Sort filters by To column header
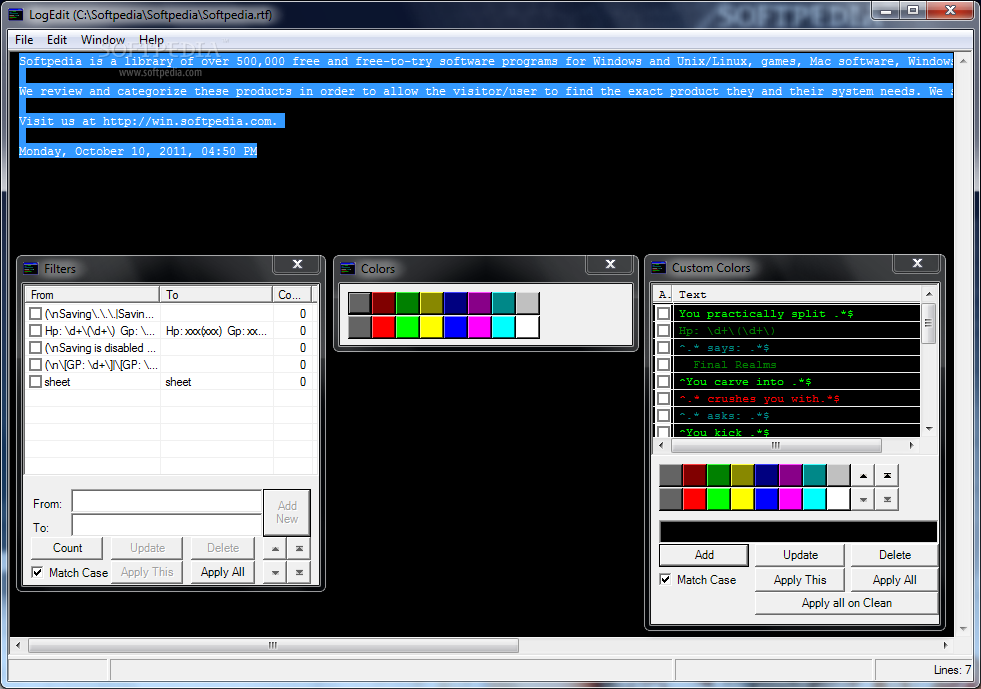Screen dimensions: 981x689 click(x=216, y=295)
